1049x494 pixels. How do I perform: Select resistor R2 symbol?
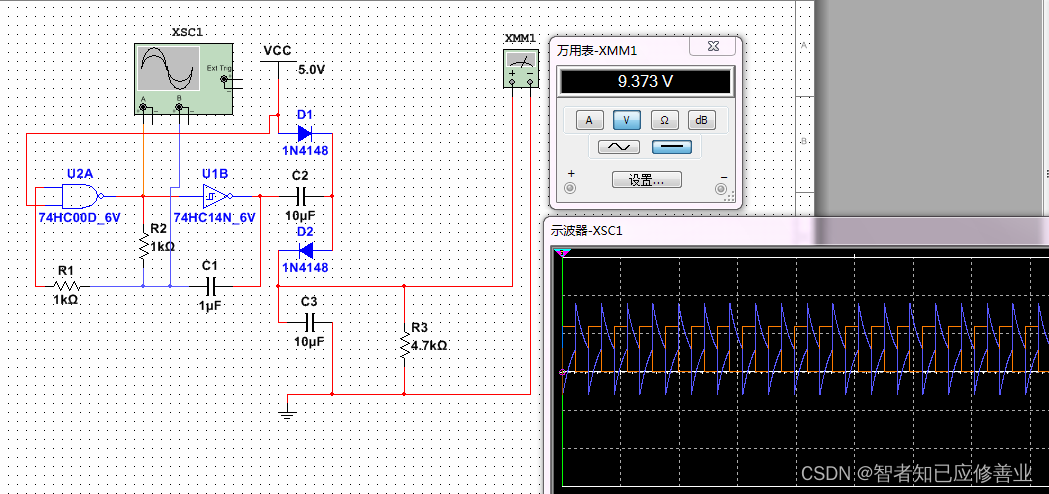click(x=143, y=246)
